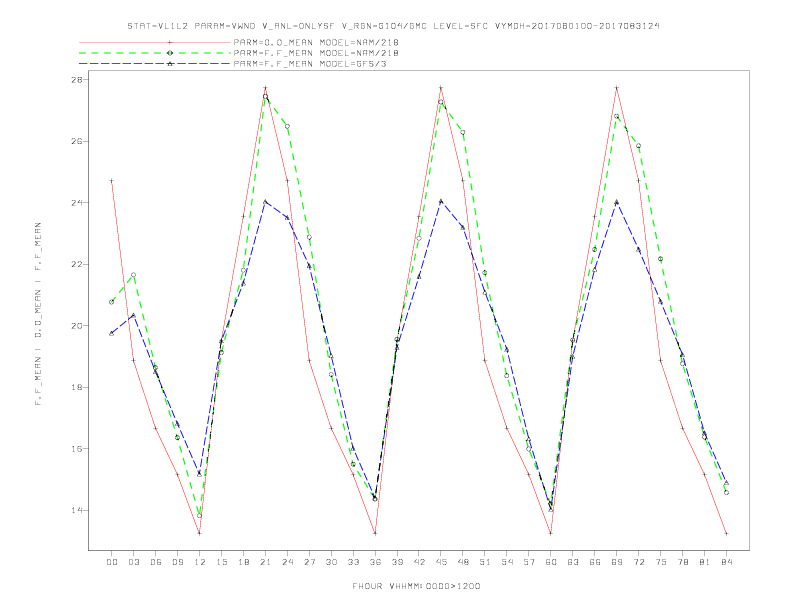Click x-axis tick label 24

(287, 562)
